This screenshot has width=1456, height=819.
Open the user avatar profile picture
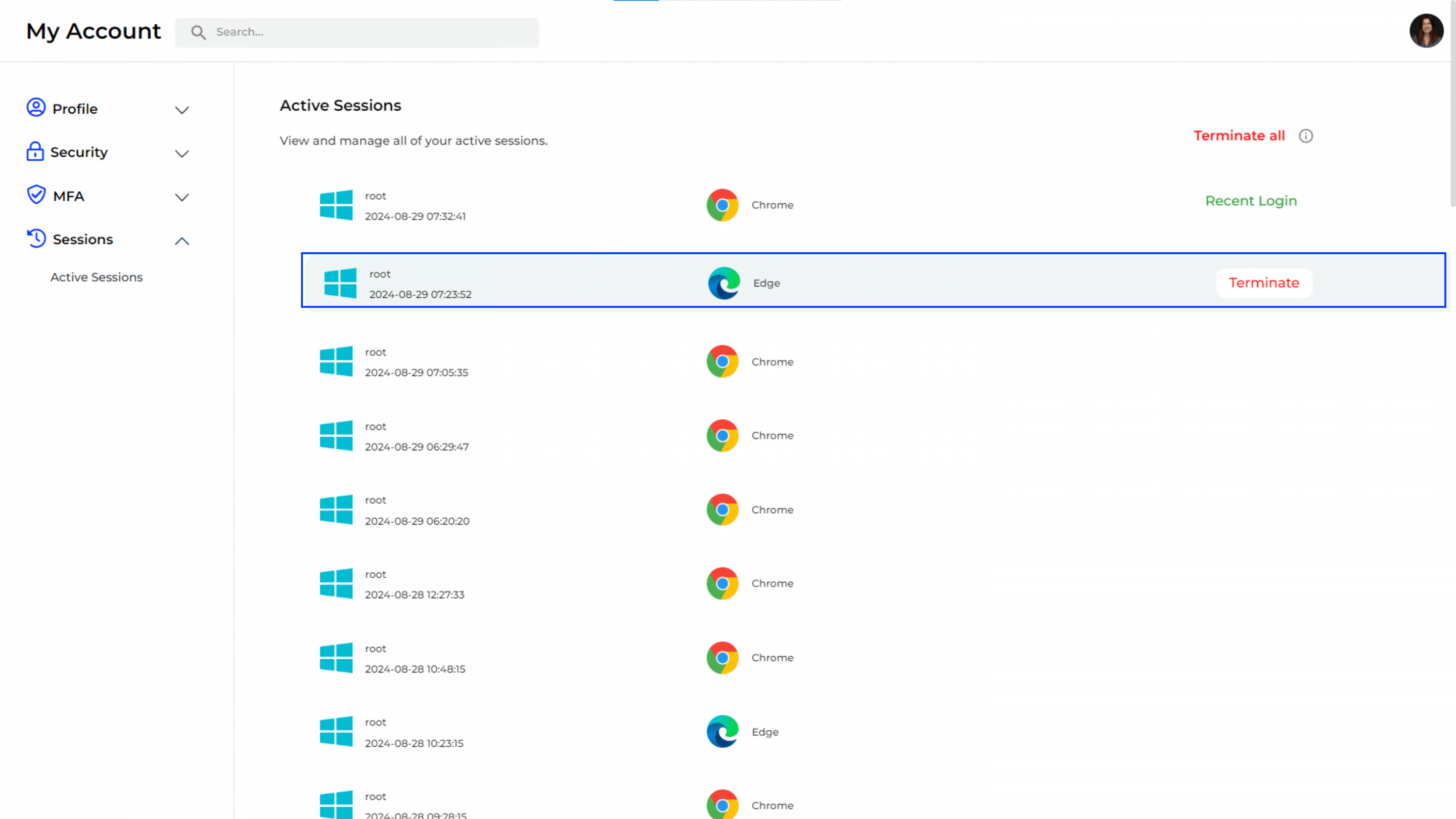(1426, 31)
